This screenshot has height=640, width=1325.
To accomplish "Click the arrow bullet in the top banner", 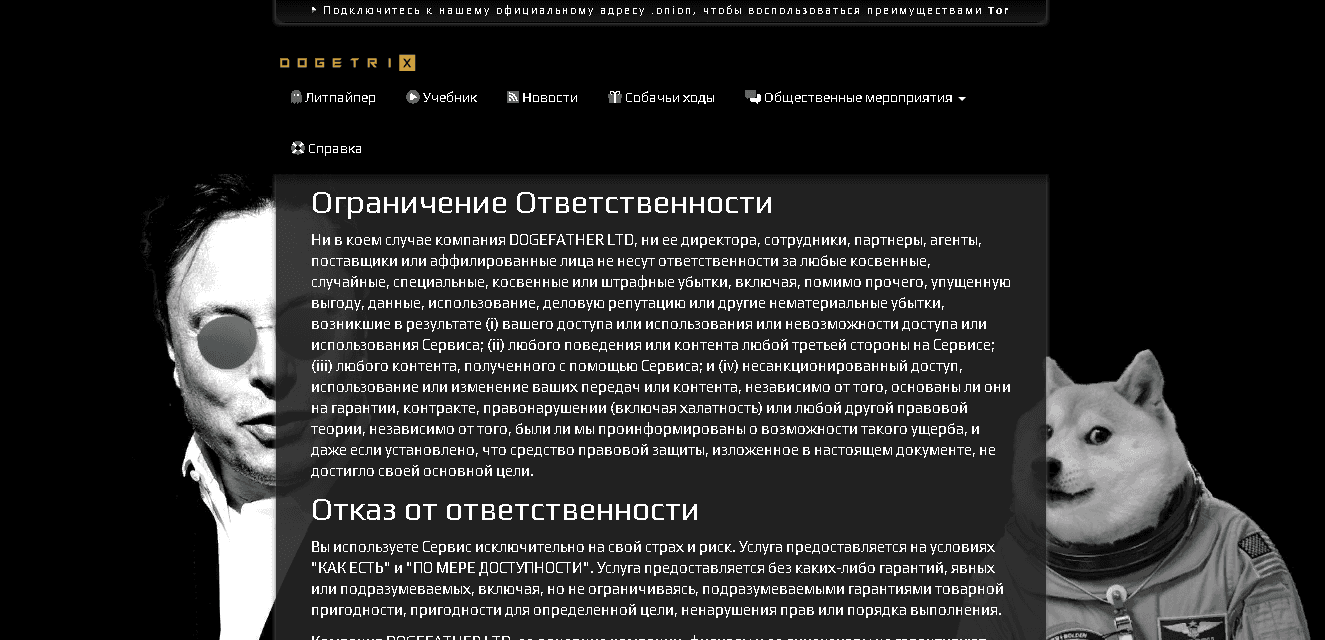I will point(314,11).
